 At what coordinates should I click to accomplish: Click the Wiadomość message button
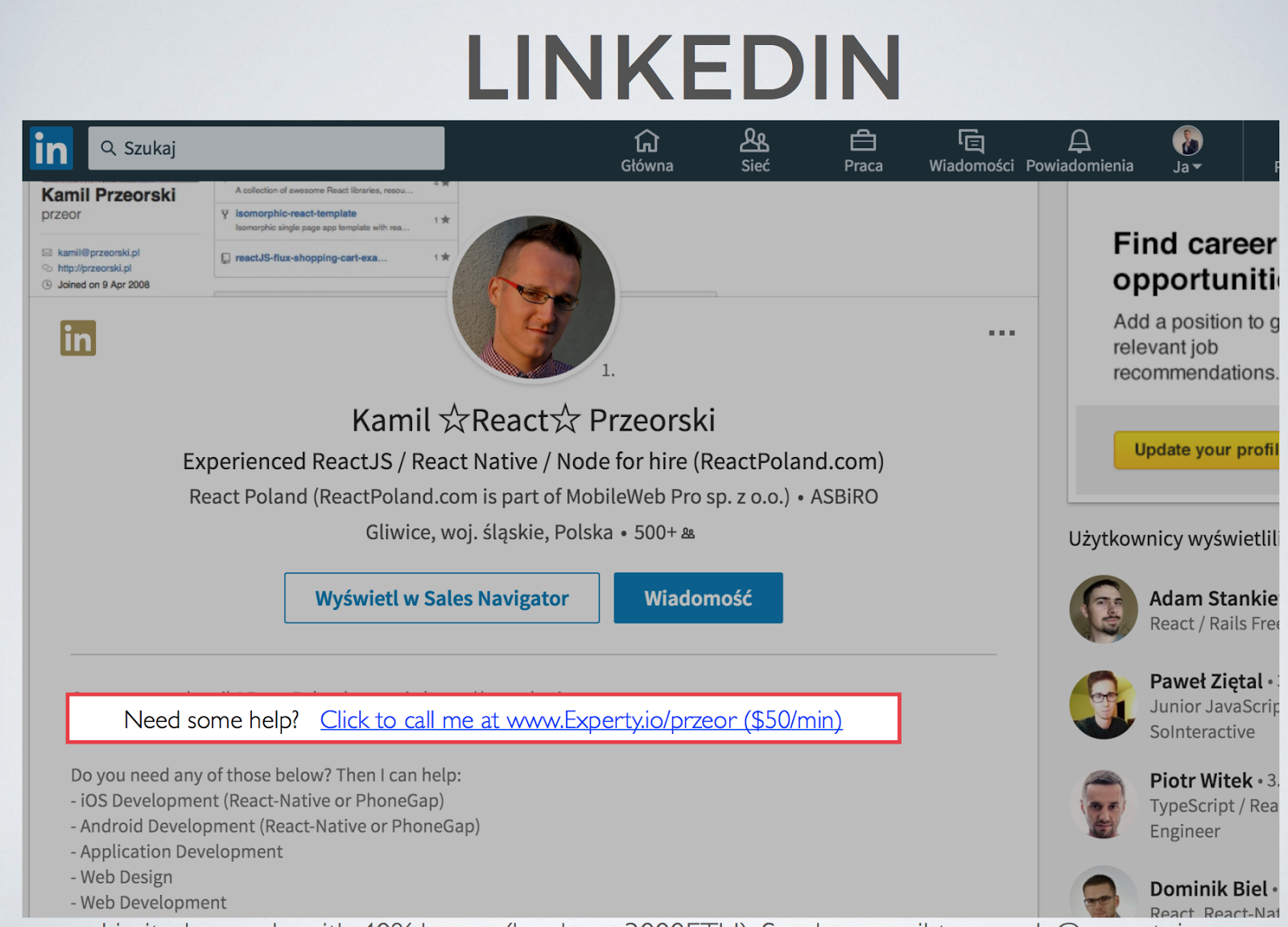698,598
